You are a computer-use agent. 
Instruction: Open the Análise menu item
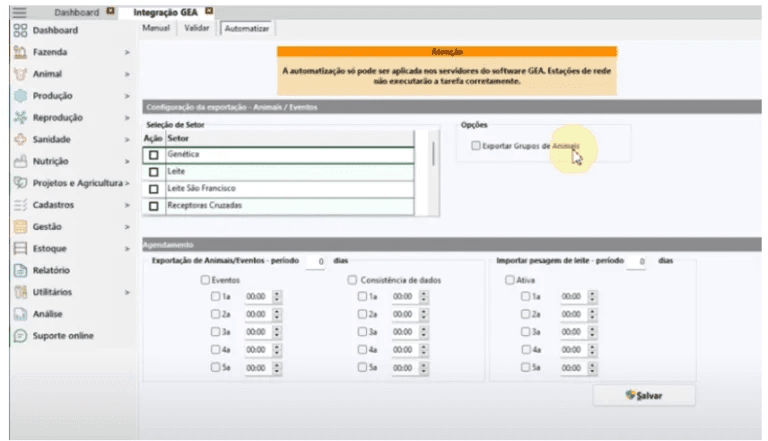[x=48, y=314]
